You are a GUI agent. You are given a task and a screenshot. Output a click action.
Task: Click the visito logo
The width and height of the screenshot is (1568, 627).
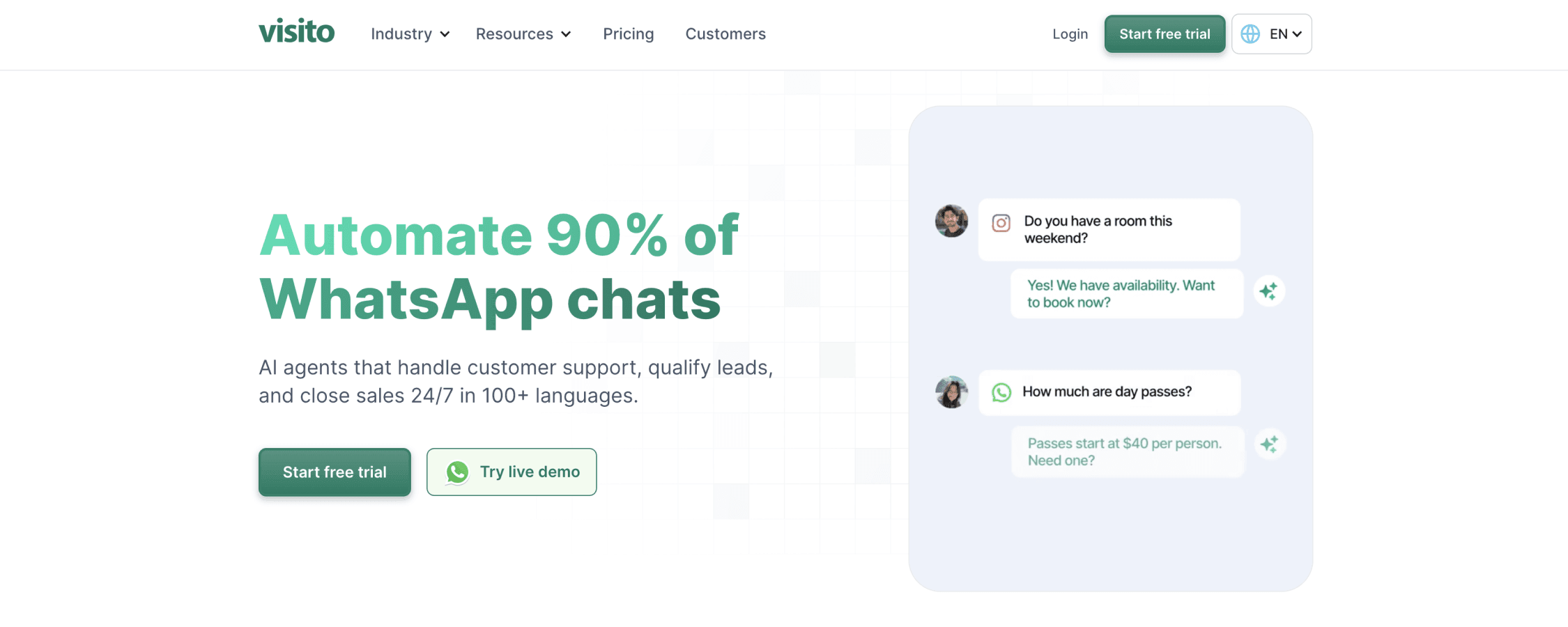click(296, 33)
